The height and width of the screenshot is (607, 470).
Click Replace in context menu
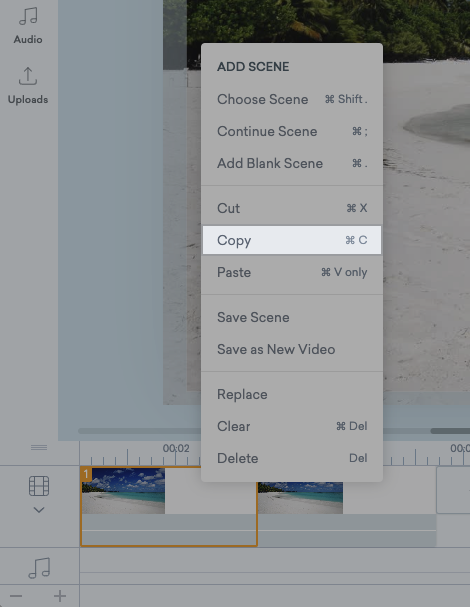292,394
